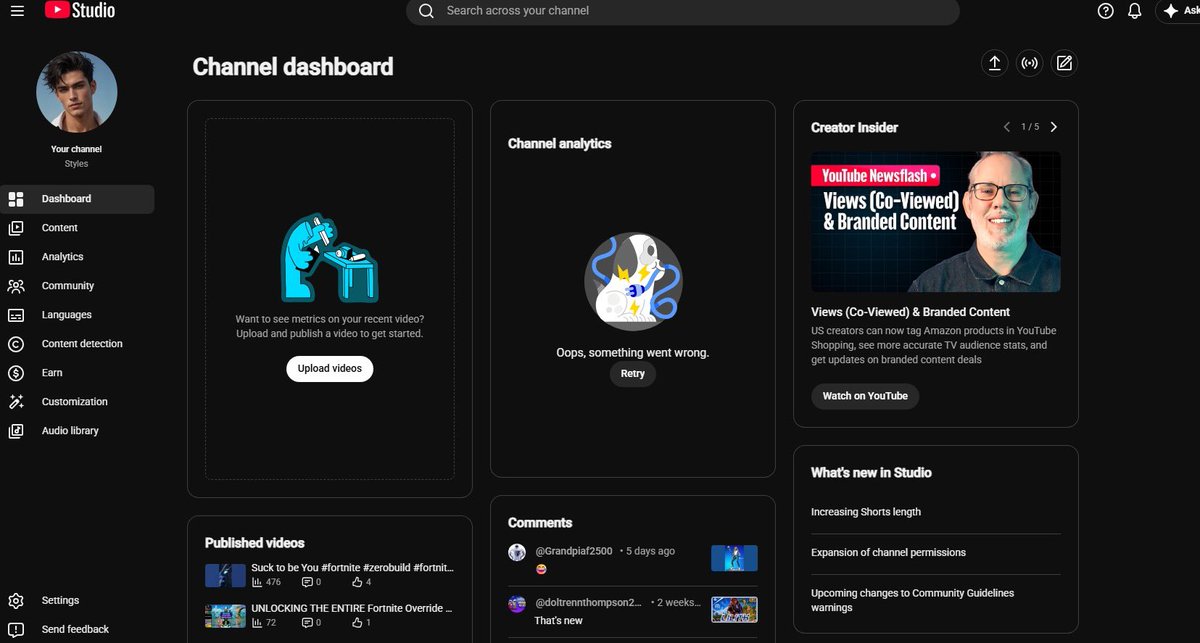Image resolution: width=1200 pixels, height=643 pixels.
Task: Open the Earn menu item
Action: click(x=78, y=373)
